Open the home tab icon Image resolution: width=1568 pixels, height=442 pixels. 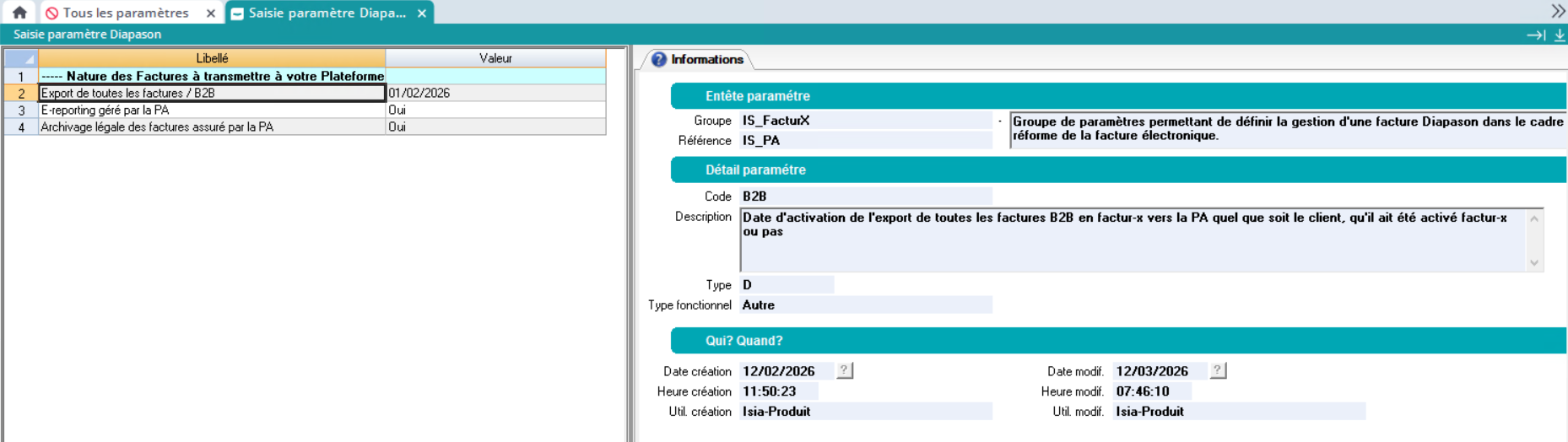point(19,13)
